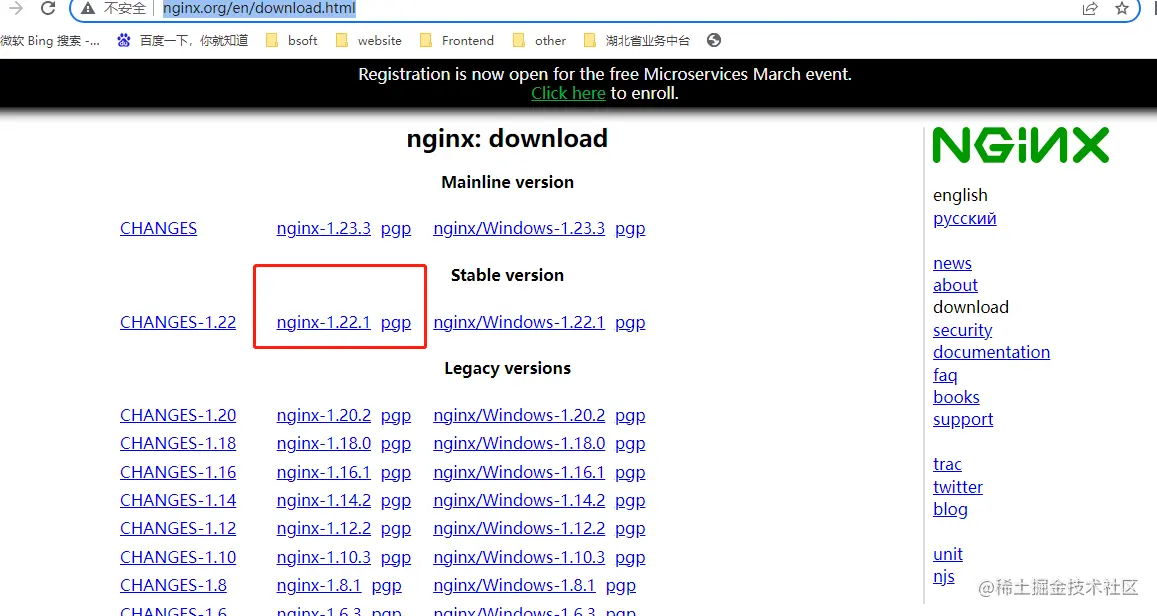Open pgp signature next to nginx-1.22.1
The width and height of the screenshot is (1157, 616).
click(x=396, y=323)
